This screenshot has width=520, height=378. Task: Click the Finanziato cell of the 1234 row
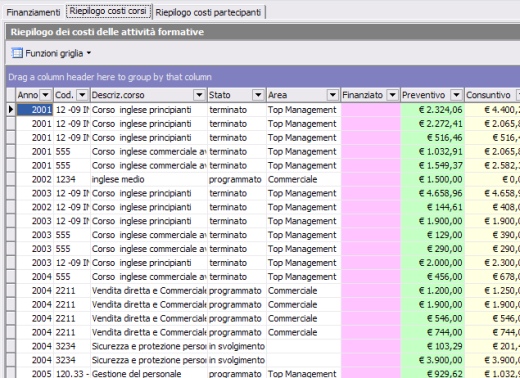coord(371,179)
